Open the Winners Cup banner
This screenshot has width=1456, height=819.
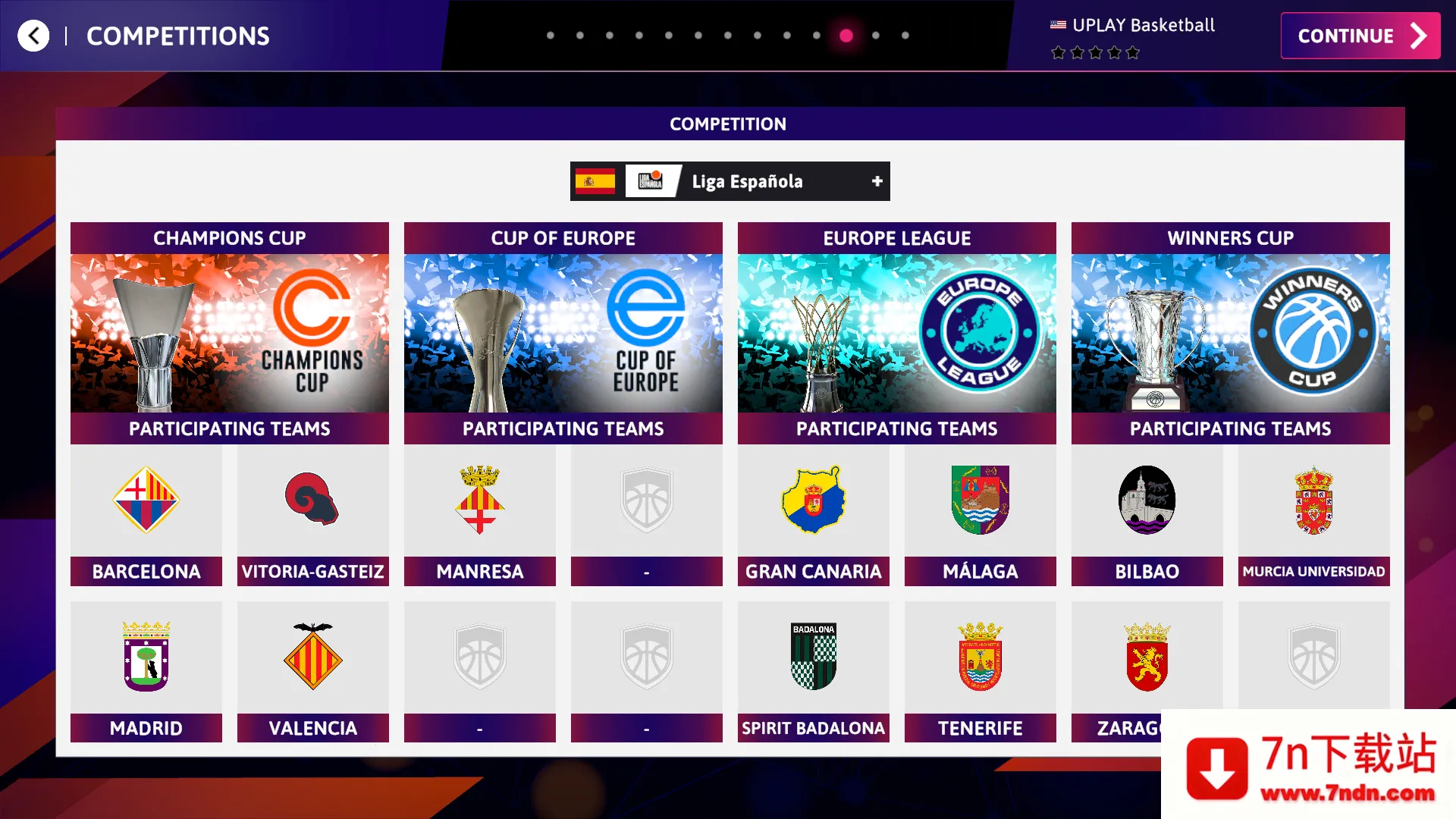pos(1230,333)
